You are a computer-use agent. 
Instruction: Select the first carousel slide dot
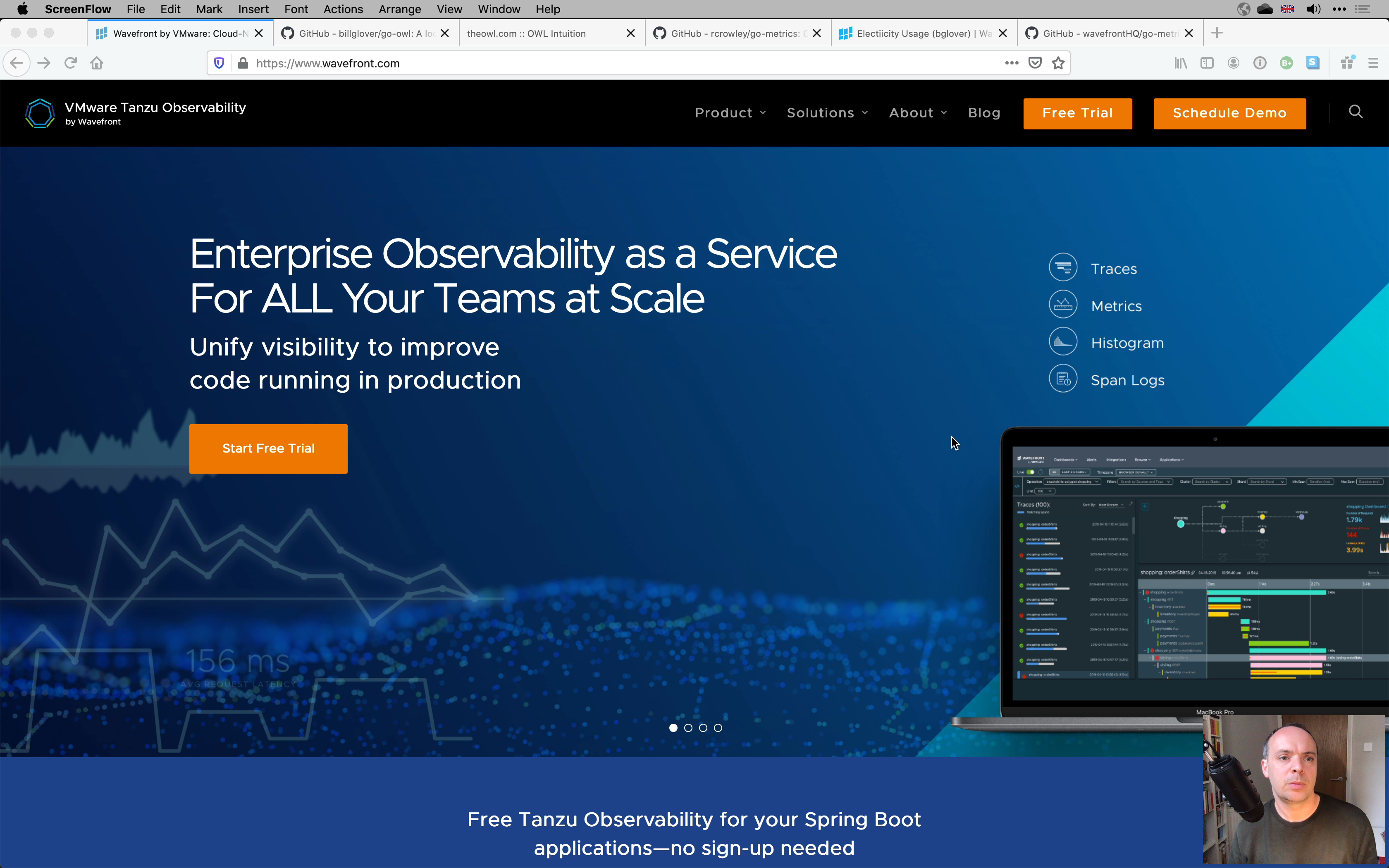point(673,728)
